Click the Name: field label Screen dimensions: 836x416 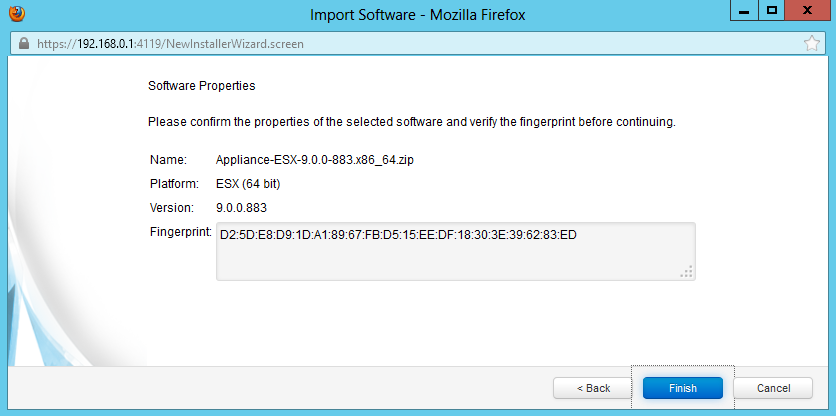pos(168,160)
